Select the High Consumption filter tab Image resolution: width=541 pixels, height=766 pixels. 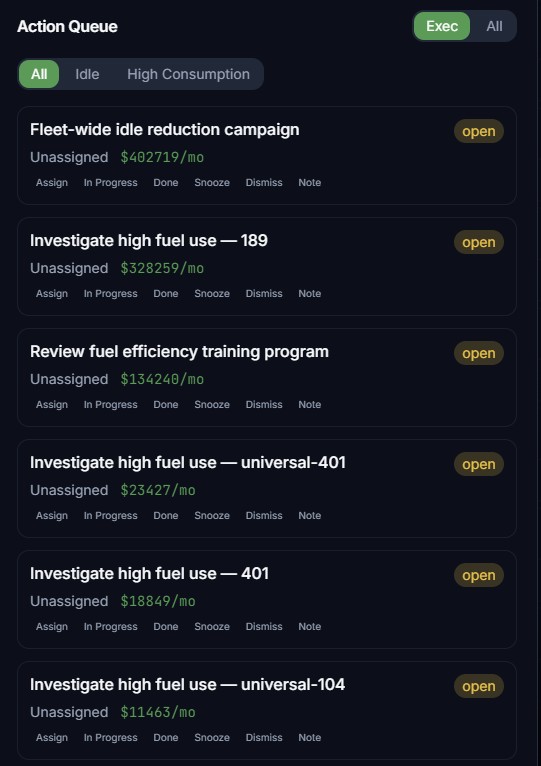click(x=188, y=74)
